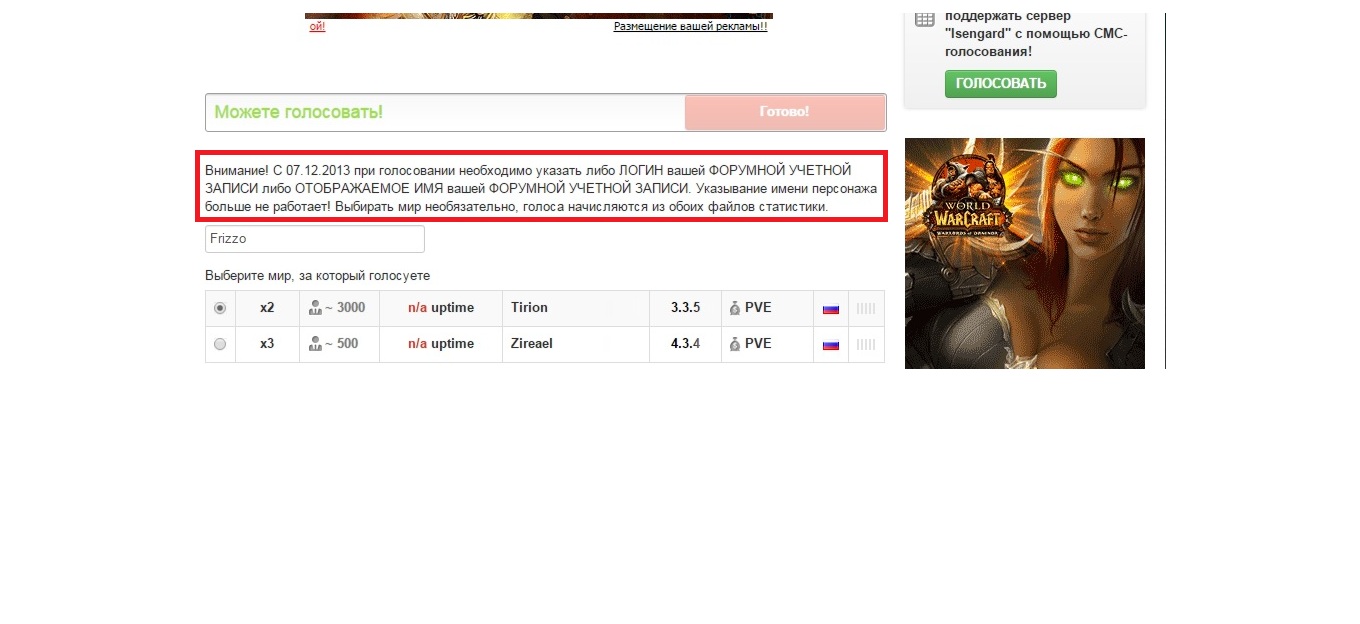Click 'PVE' label in Tirion row
This screenshot has height=624, width=1360.
(x=758, y=308)
